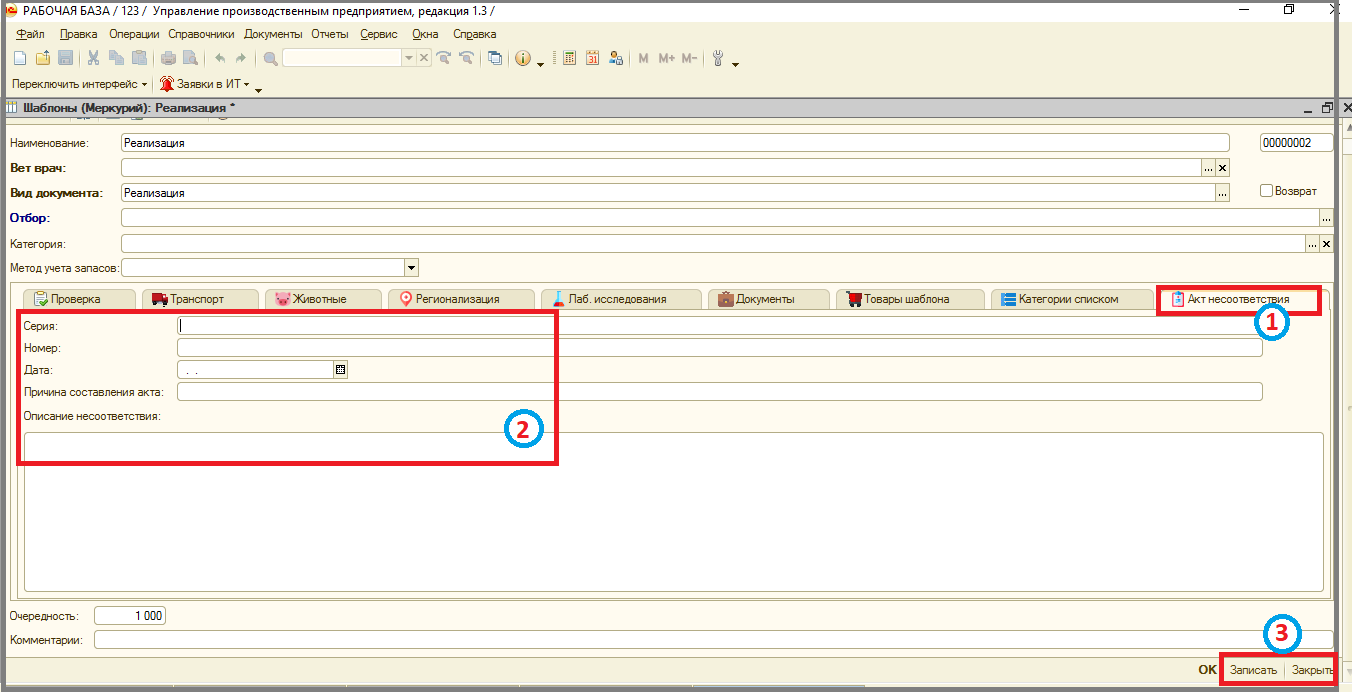Open the Заявки в ИТ dropdown

pyautogui.click(x=246, y=85)
